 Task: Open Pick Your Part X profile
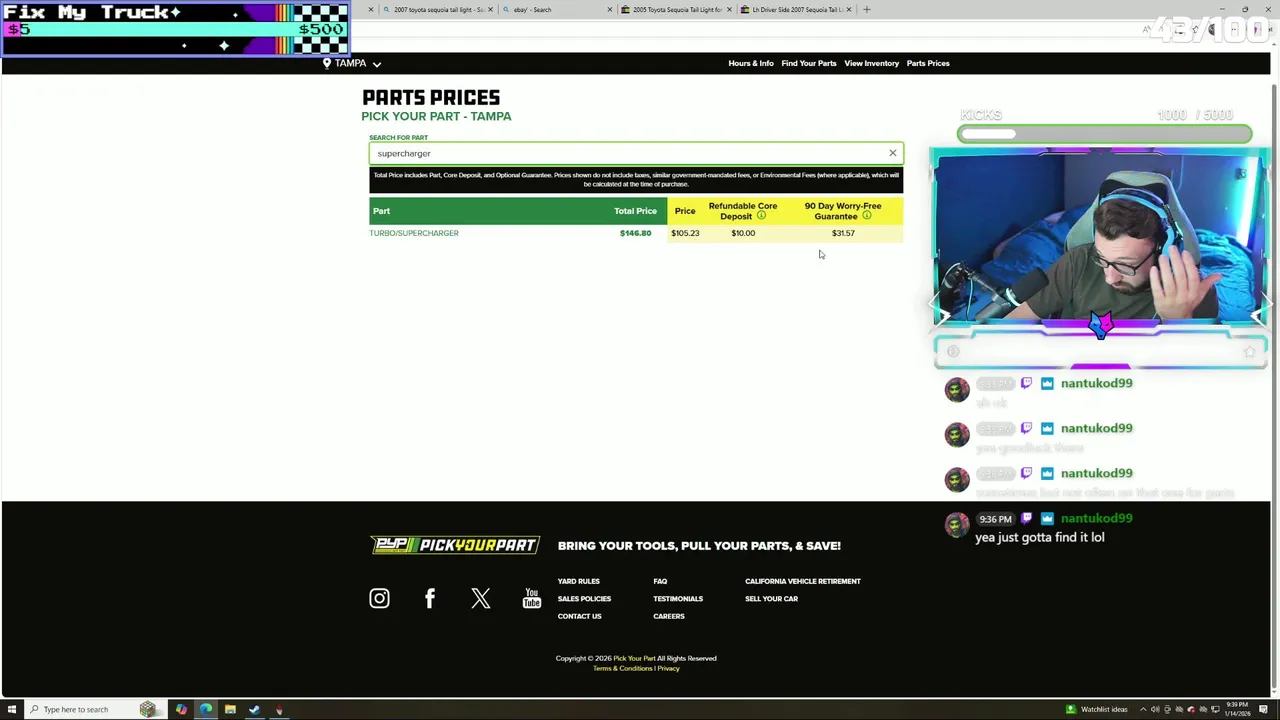tap(481, 598)
